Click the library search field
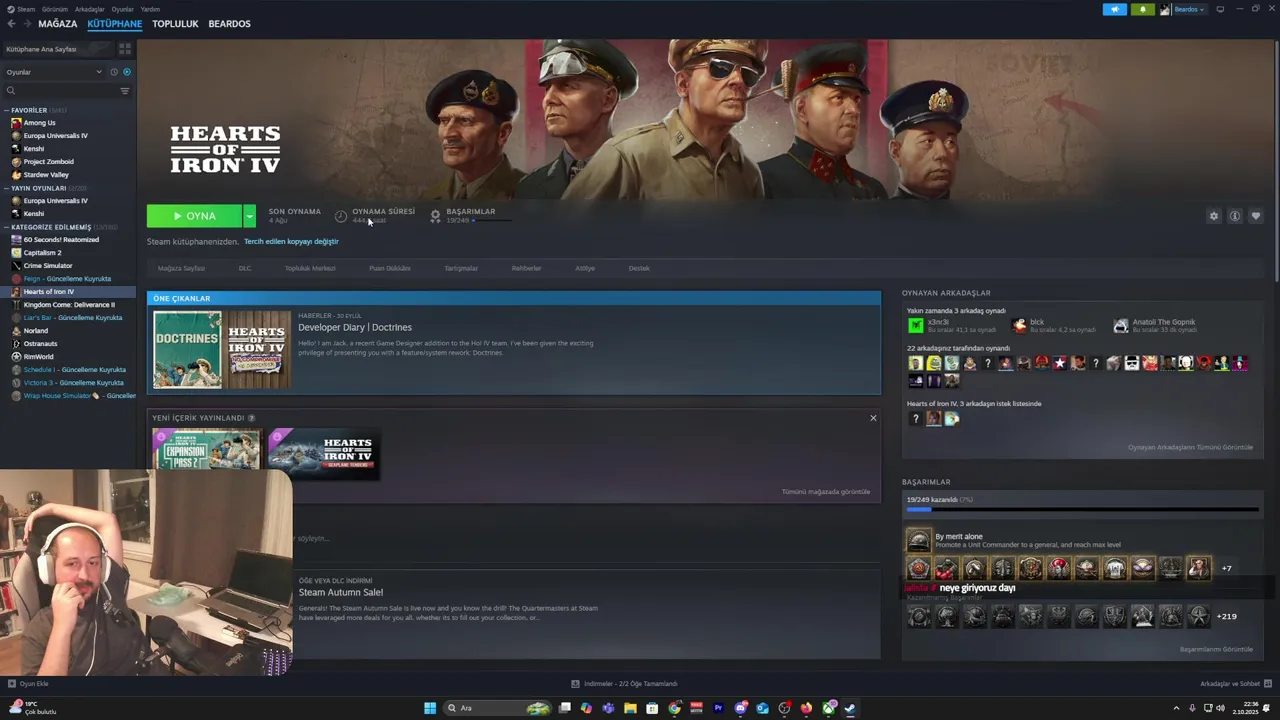 click(62, 91)
